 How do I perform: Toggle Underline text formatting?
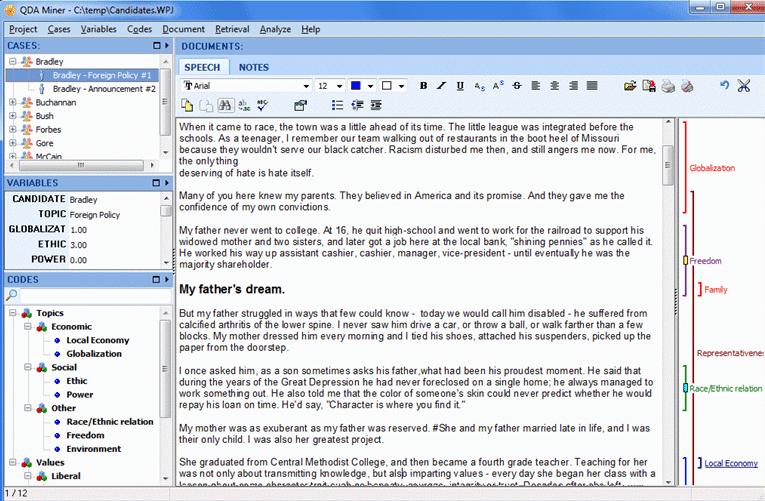[x=460, y=86]
